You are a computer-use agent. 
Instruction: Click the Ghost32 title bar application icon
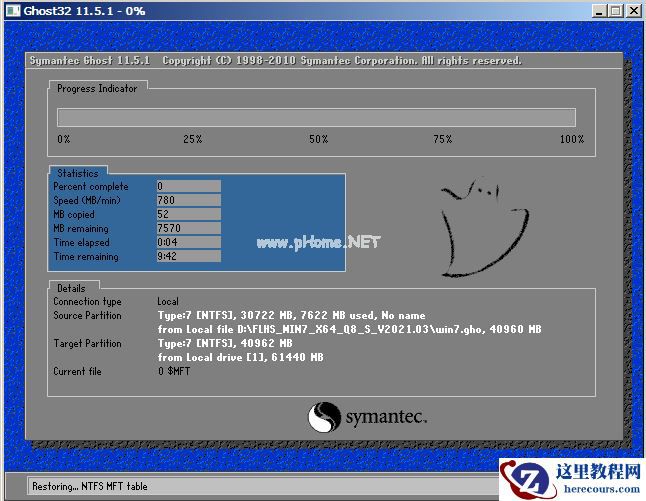pyautogui.click(x=13, y=10)
